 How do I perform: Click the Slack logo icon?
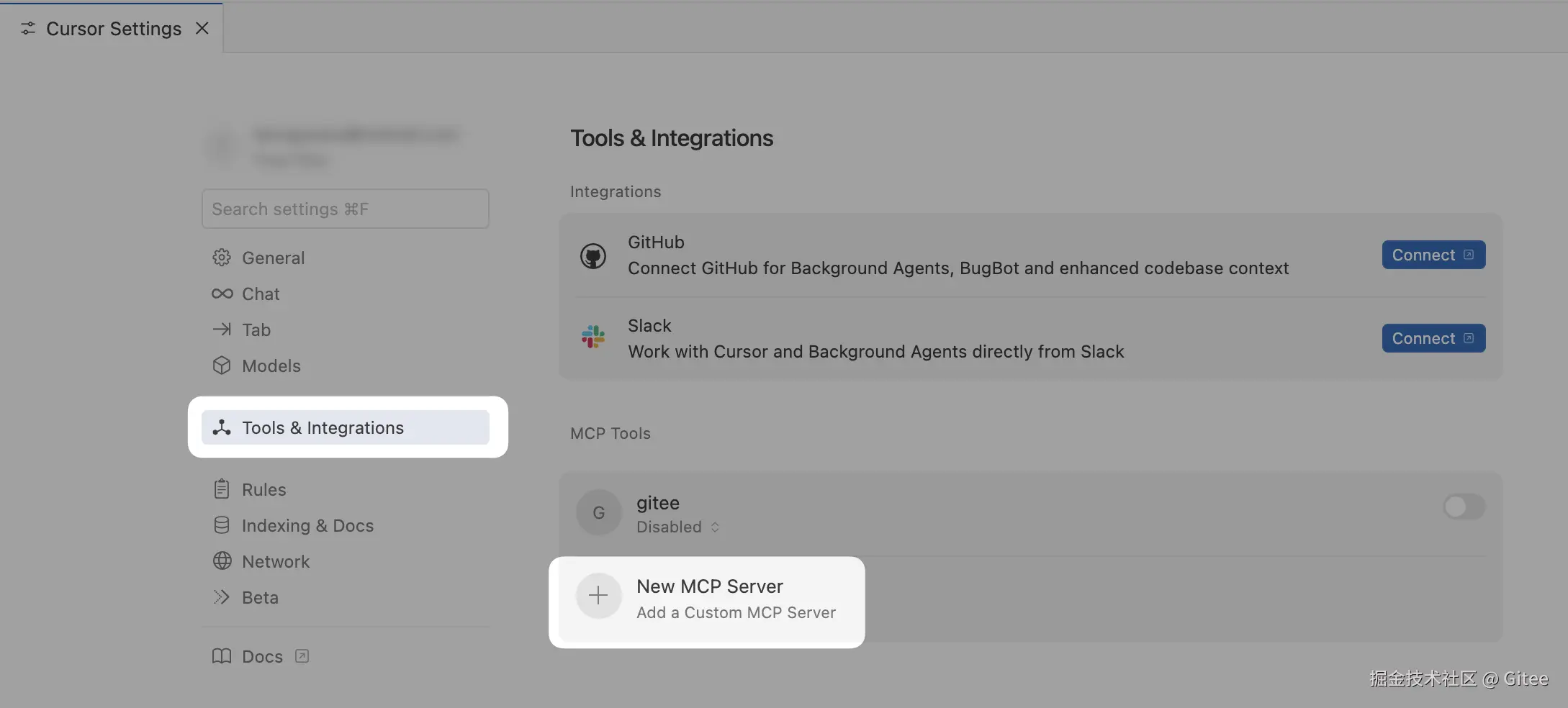tap(593, 337)
